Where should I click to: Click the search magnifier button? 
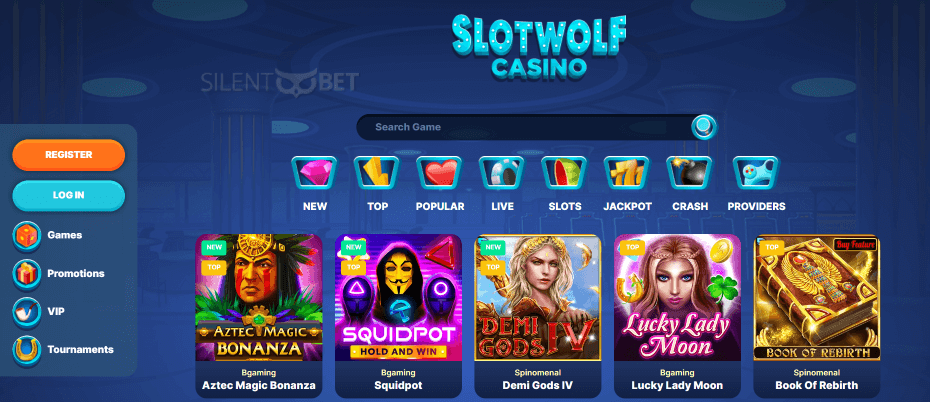(704, 127)
